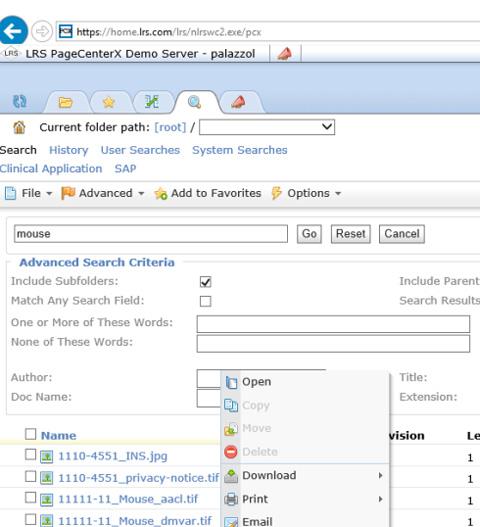Check the box for 11111-11_Mouse_dmvar.tif

click(x=31, y=519)
